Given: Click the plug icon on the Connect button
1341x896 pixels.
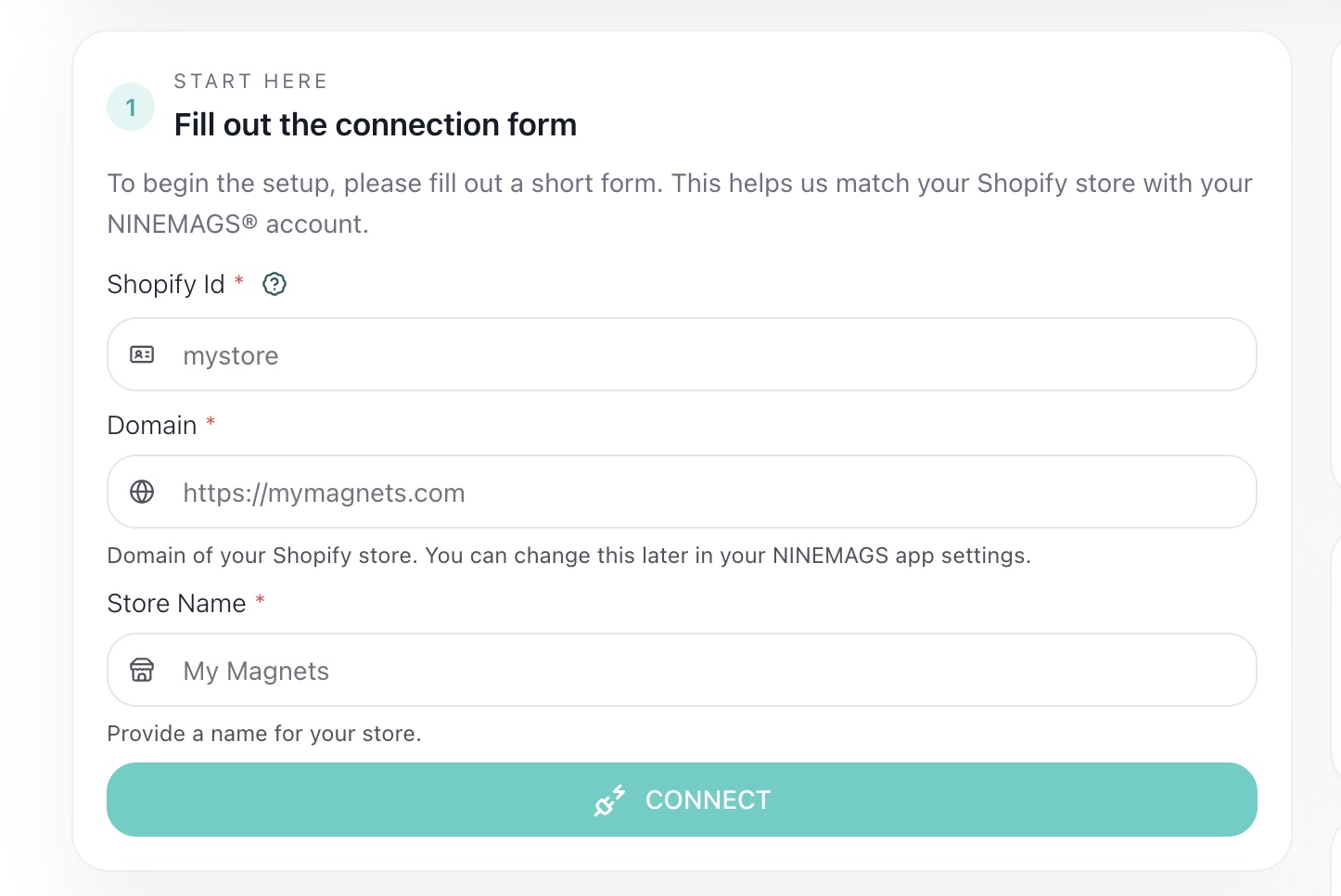Looking at the screenshot, I should coord(609,800).
